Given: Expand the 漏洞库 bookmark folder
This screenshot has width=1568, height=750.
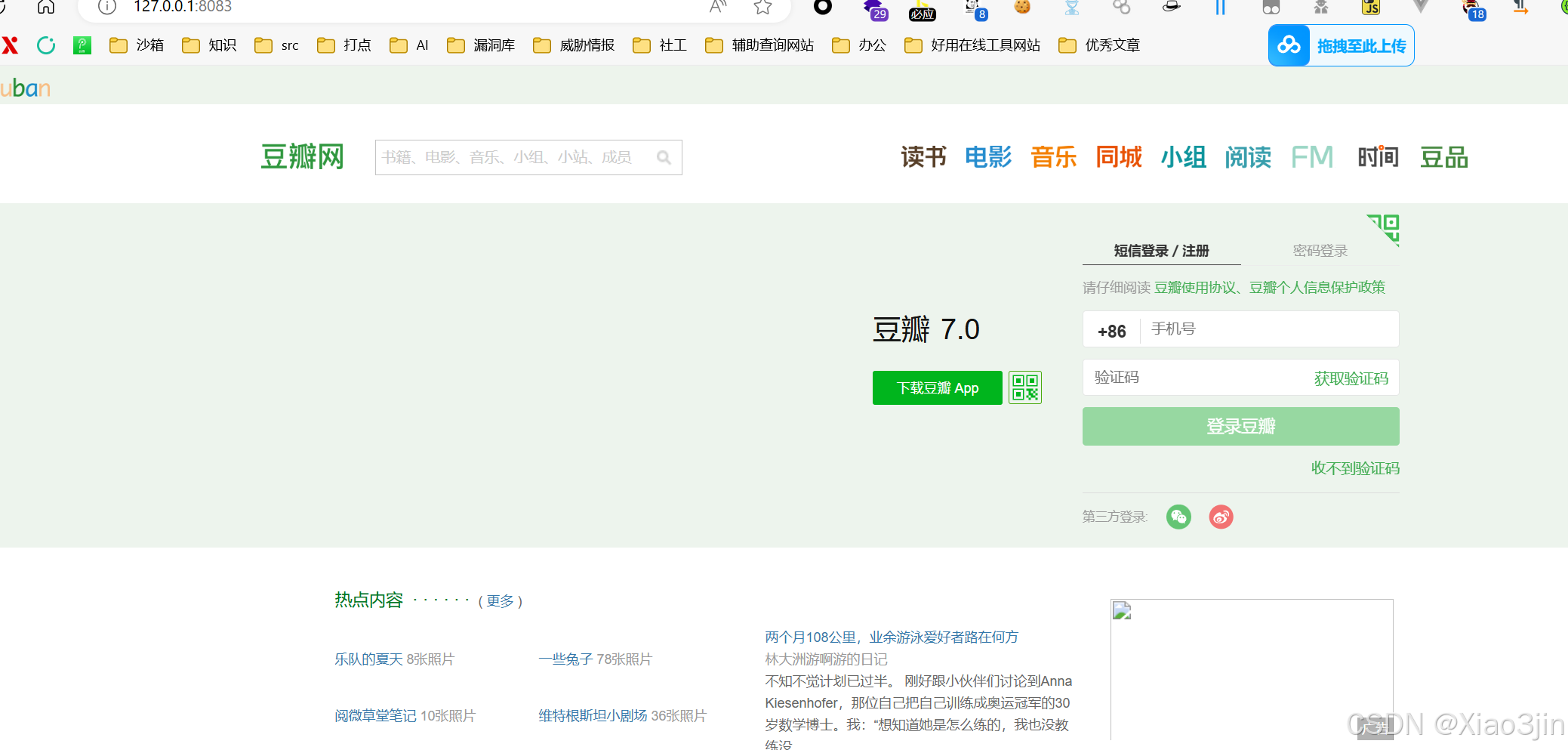Looking at the screenshot, I should click(481, 45).
